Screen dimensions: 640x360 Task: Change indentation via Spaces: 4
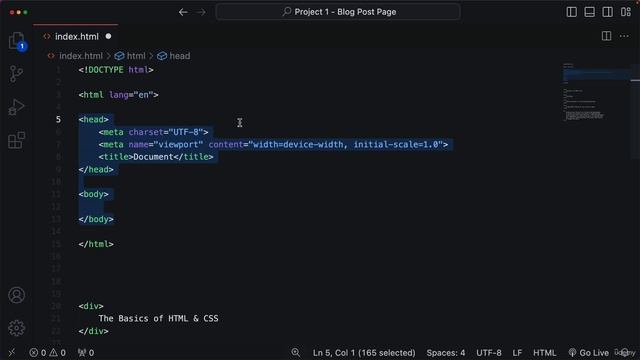click(x=446, y=353)
